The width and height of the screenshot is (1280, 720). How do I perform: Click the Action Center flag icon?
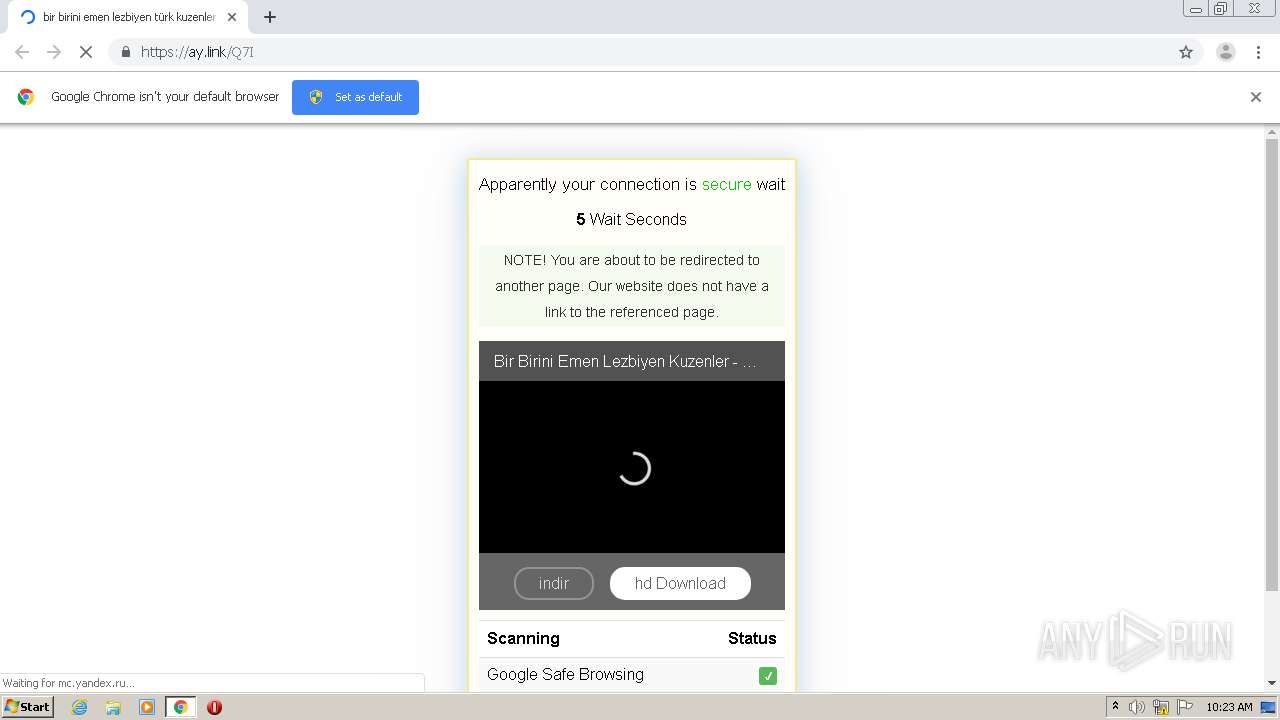pos(1185,707)
